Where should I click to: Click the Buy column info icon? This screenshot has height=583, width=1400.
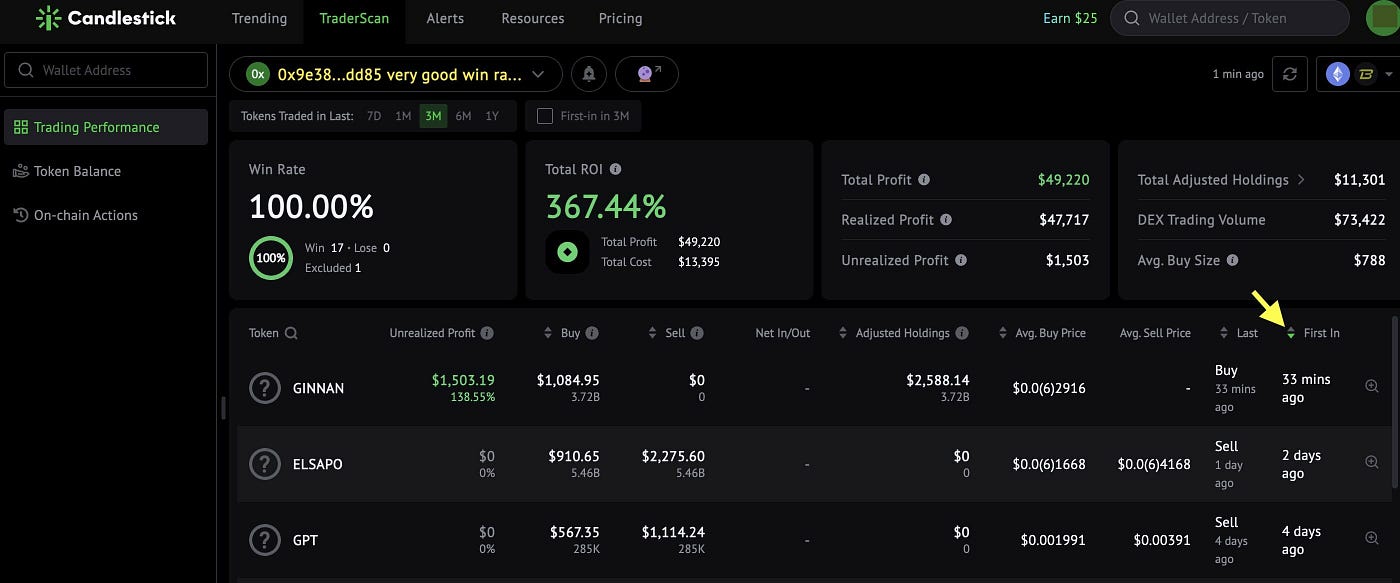coord(592,333)
